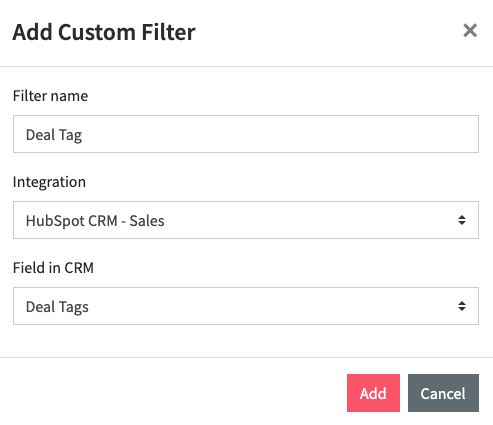This screenshot has width=493, height=425.
Task: Cancel adding the custom filter
Action: [443, 393]
